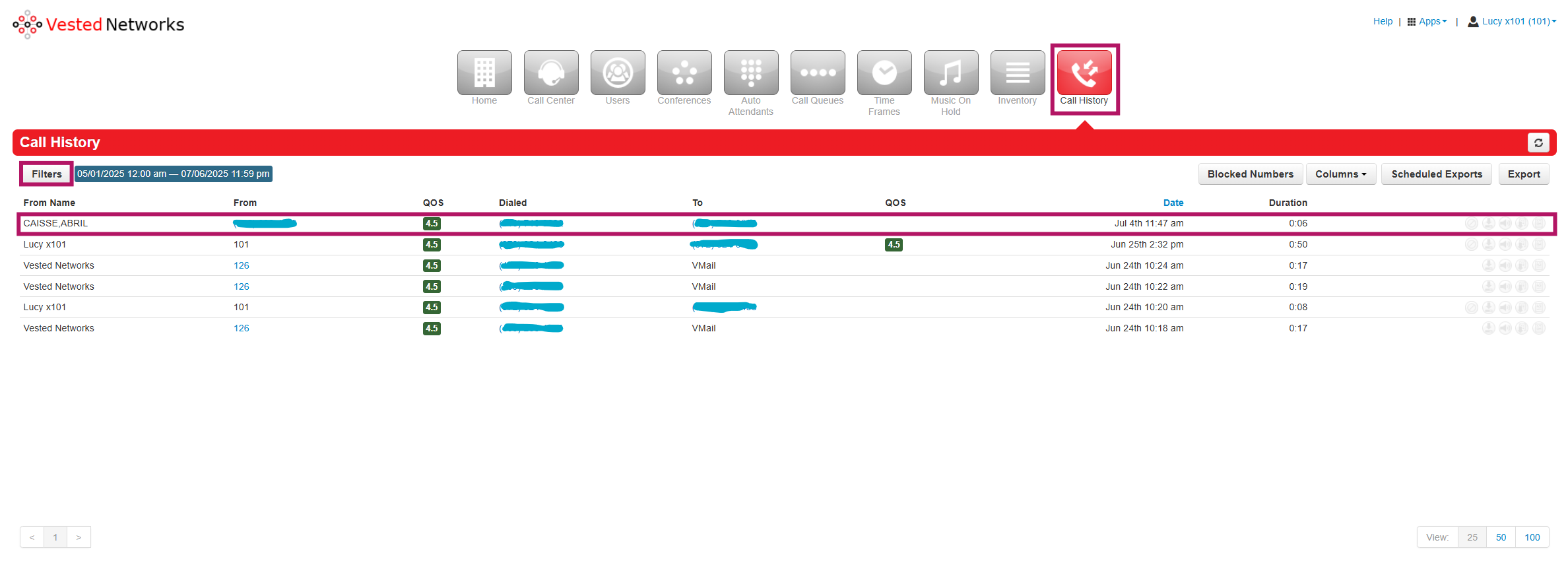Open the Auto Attendants keypad icon
Screen dimensions: 1568x565
click(x=750, y=73)
